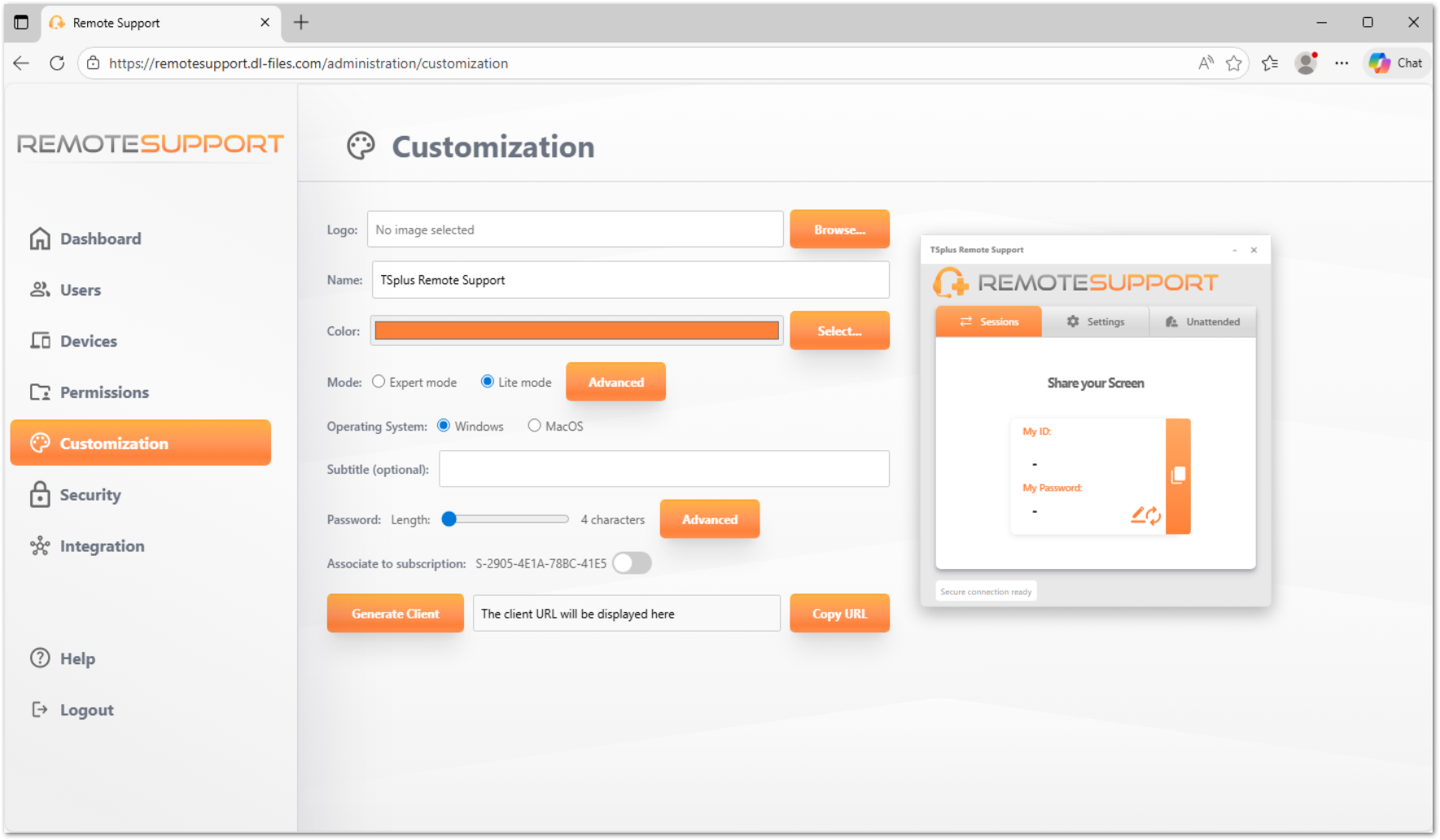Click the Generate Client button

point(395,613)
